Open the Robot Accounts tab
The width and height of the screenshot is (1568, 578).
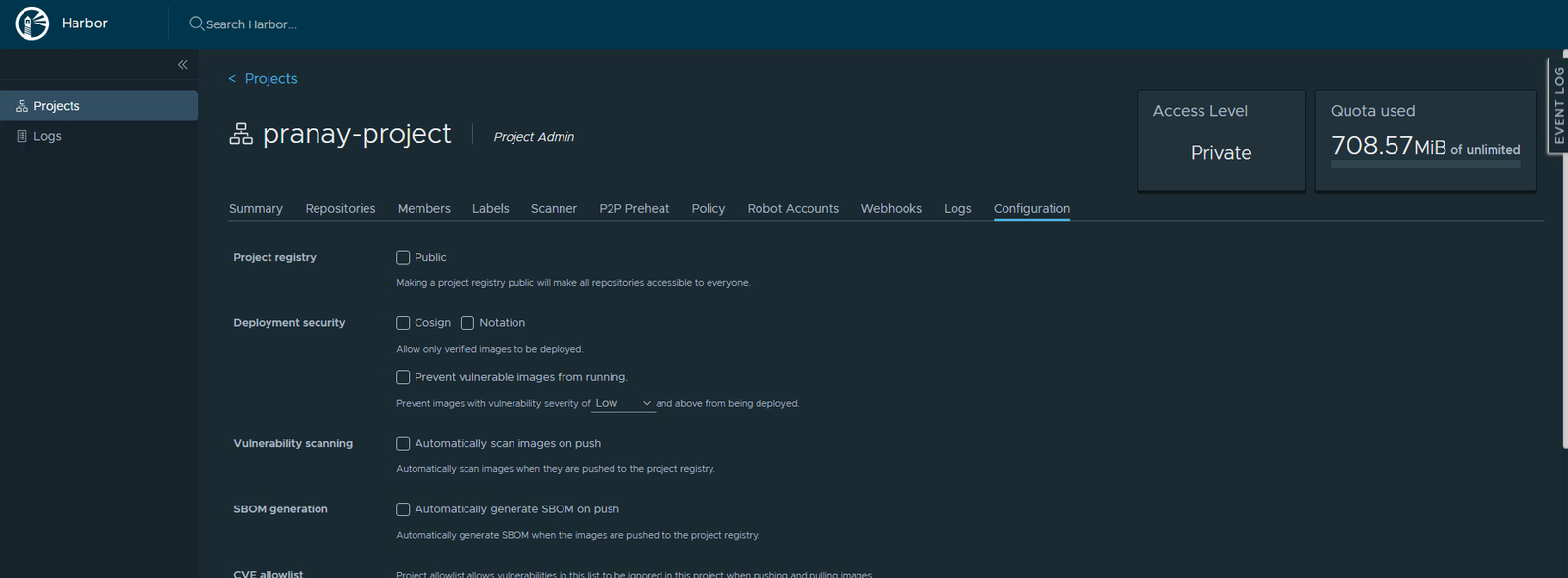click(793, 209)
